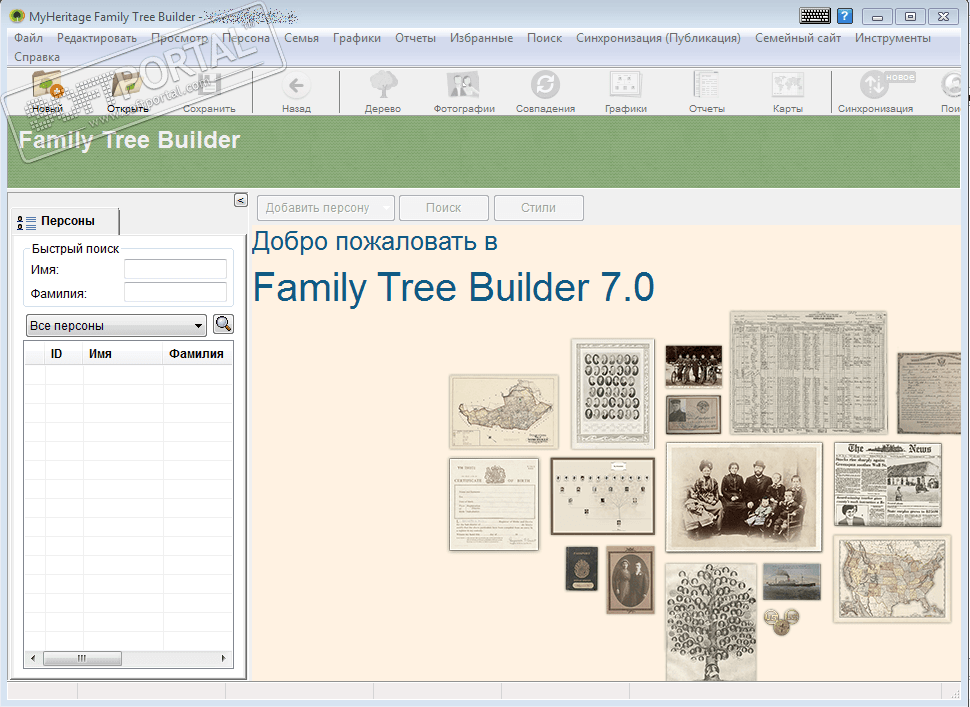
Task: Select the Персоны tab
Action: point(65,221)
